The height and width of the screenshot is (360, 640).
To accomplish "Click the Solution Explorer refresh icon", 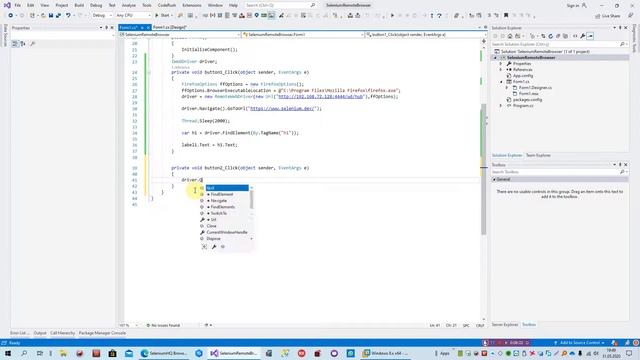I will 550,36.
